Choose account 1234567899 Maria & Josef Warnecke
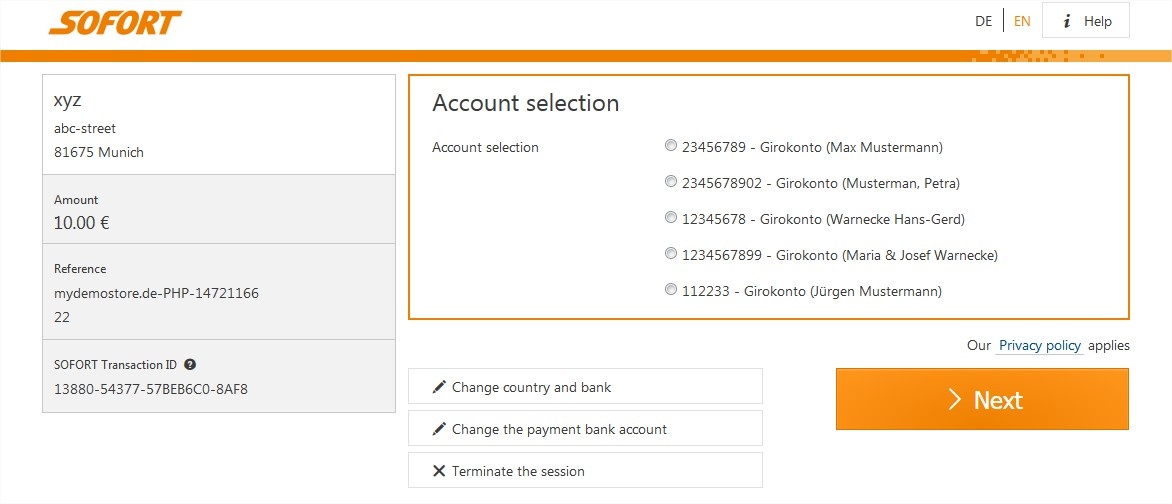The height and width of the screenshot is (504, 1172). point(670,253)
